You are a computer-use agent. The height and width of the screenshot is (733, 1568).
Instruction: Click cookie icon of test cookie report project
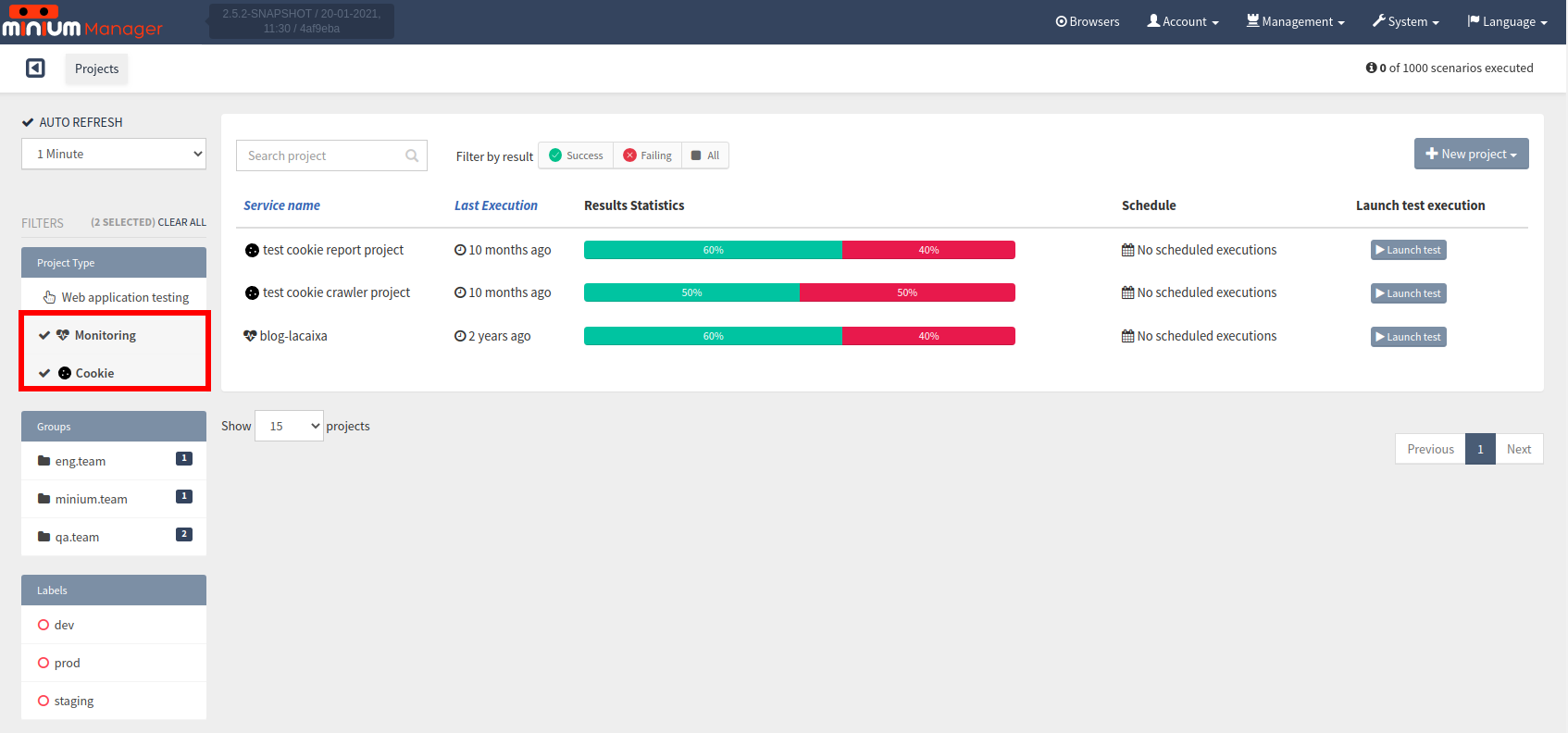click(252, 250)
